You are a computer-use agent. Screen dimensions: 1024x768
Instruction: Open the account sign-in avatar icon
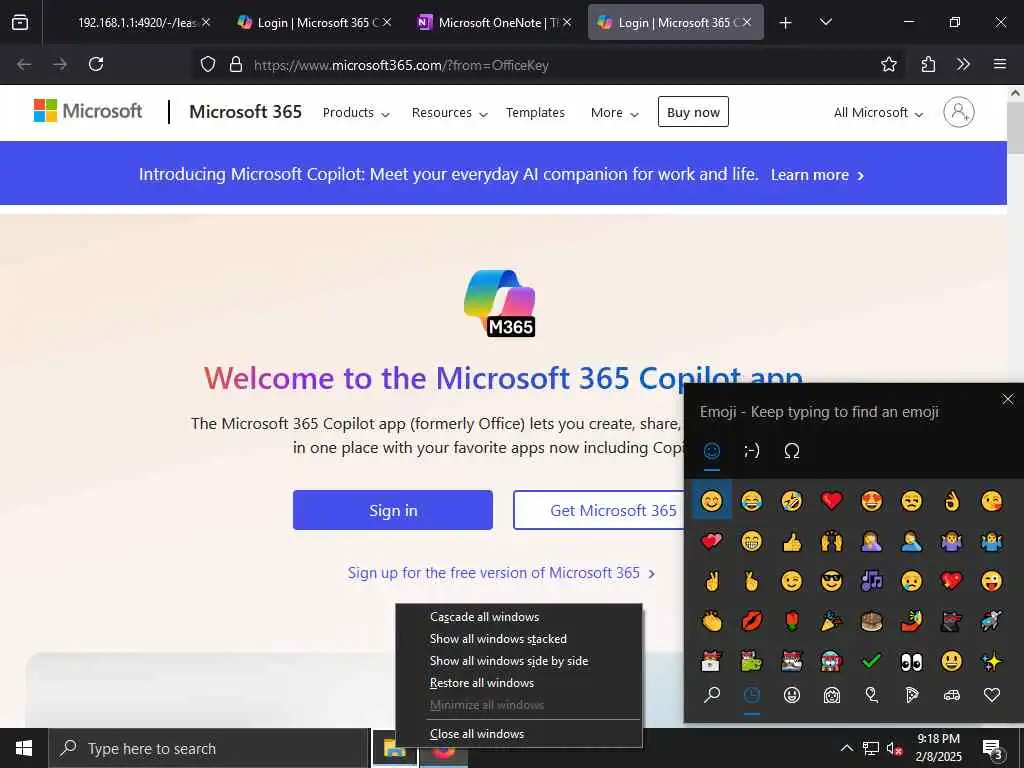[959, 112]
